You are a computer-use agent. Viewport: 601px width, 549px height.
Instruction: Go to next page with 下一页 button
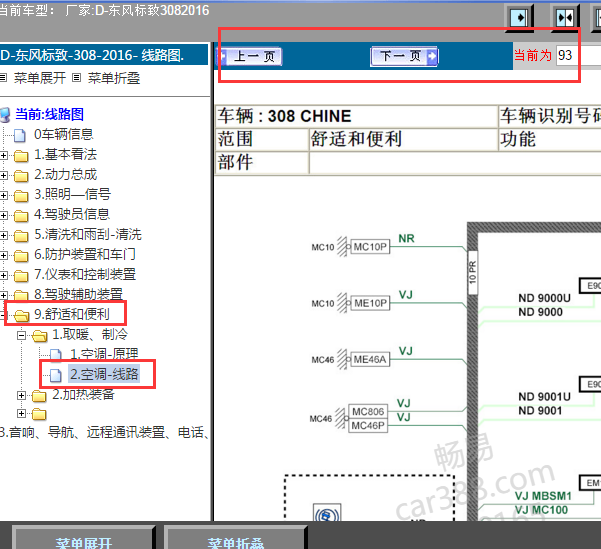404,56
